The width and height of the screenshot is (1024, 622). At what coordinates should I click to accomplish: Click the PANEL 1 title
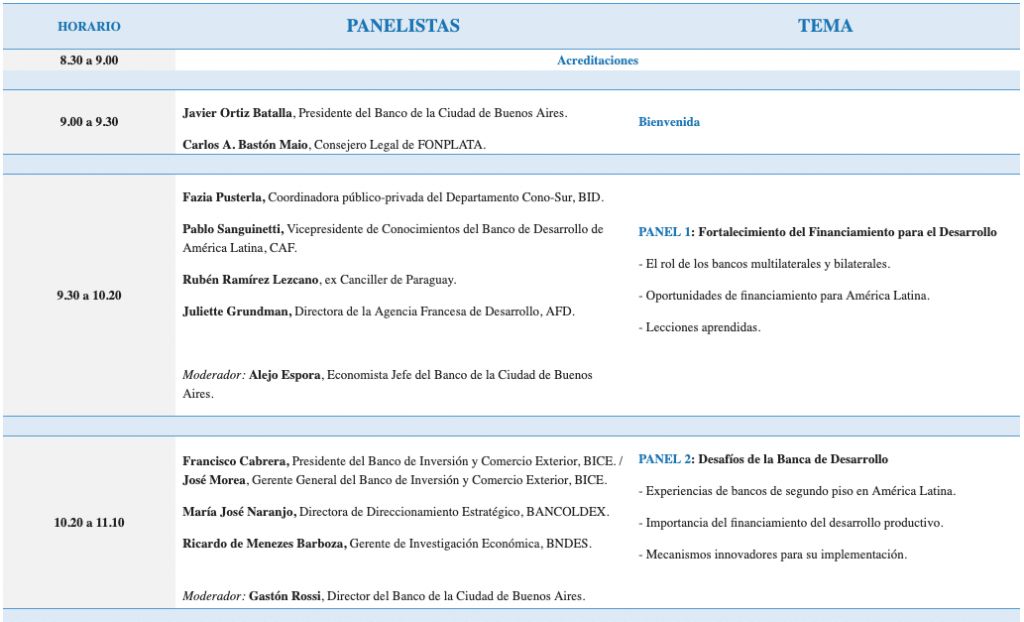(818, 232)
